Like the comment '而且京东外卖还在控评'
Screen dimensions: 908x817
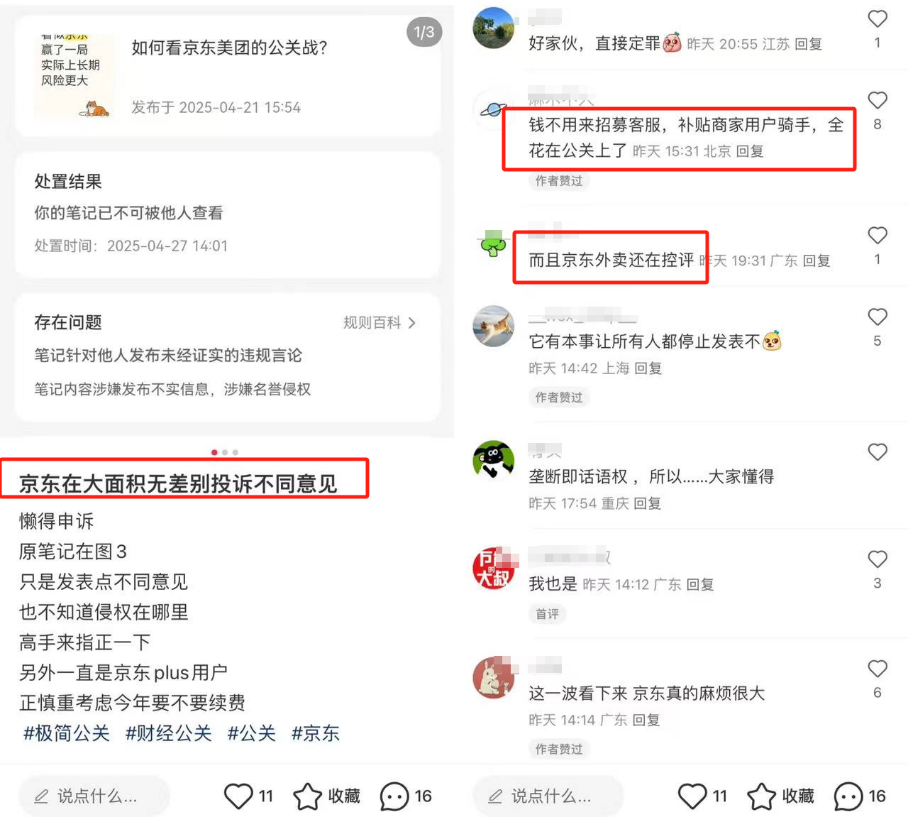tap(877, 235)
